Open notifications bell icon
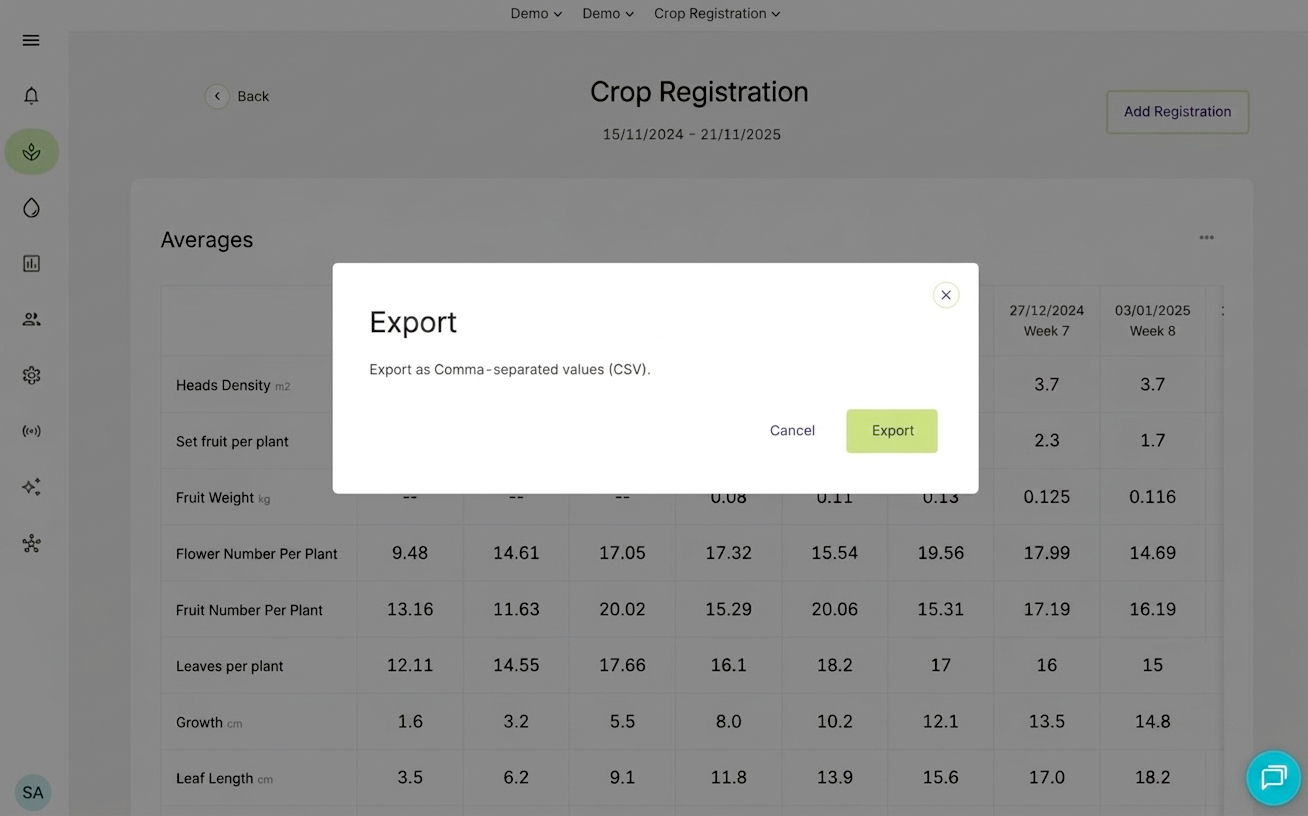The height and width of the screenshot is (816, 1308). (31, 96)
